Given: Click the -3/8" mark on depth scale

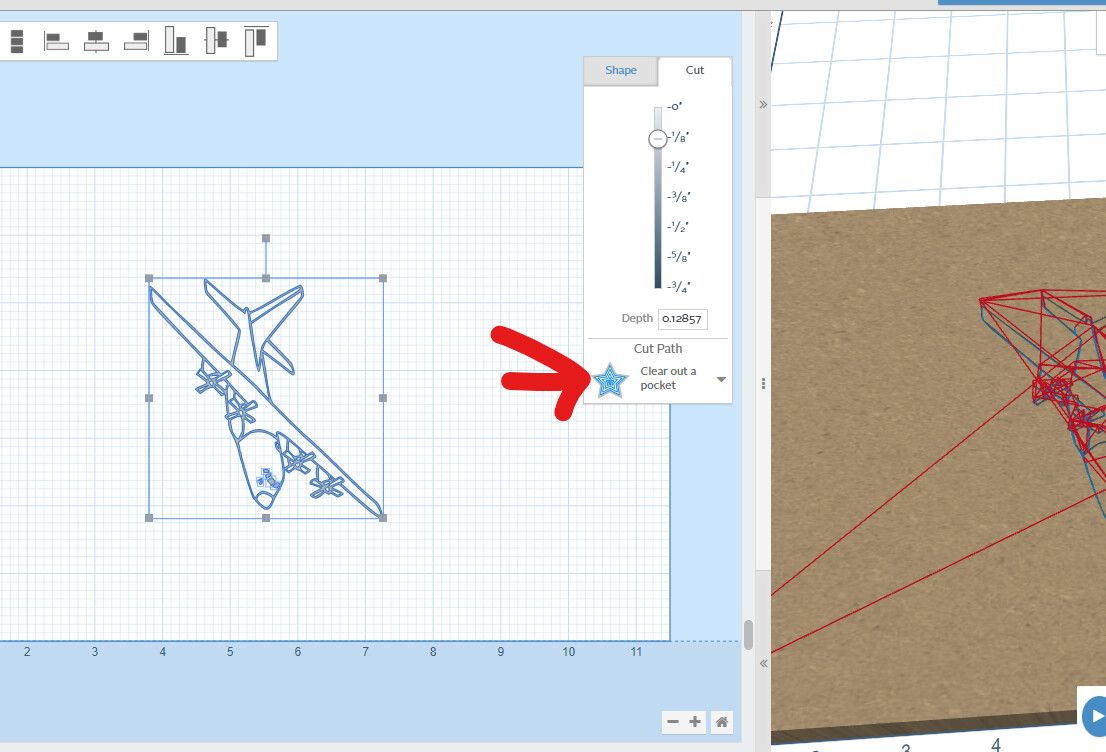Looking at the screenshot, I should tap(679, 197).
